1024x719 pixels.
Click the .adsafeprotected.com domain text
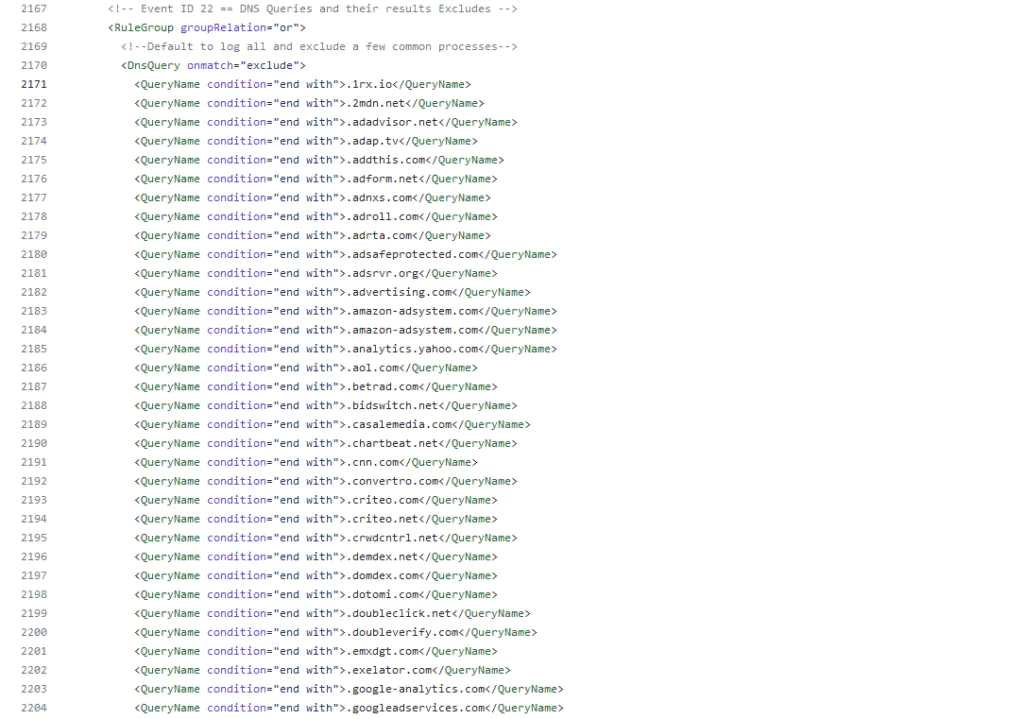413,255
